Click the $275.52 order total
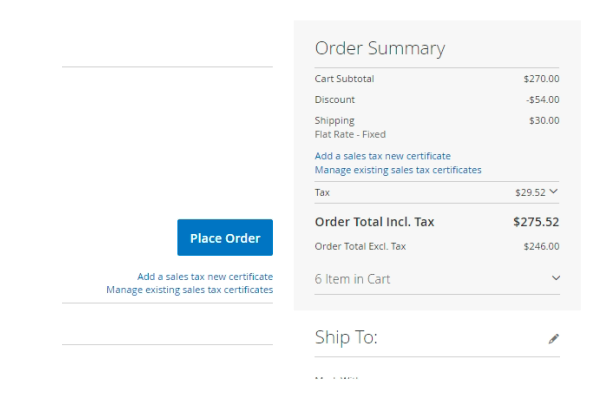The height and width of the screenshot is (401, 608). pos(536,222)
